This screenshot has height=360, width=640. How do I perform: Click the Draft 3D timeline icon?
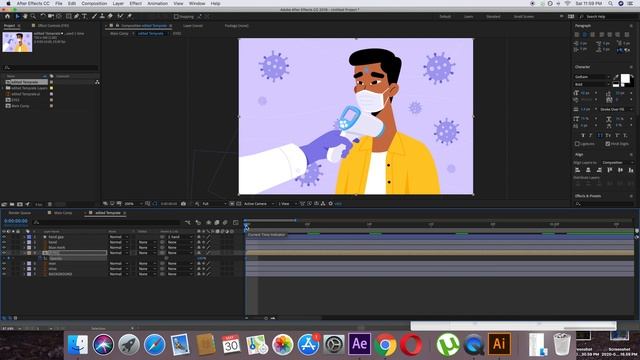tap(198, 222)
